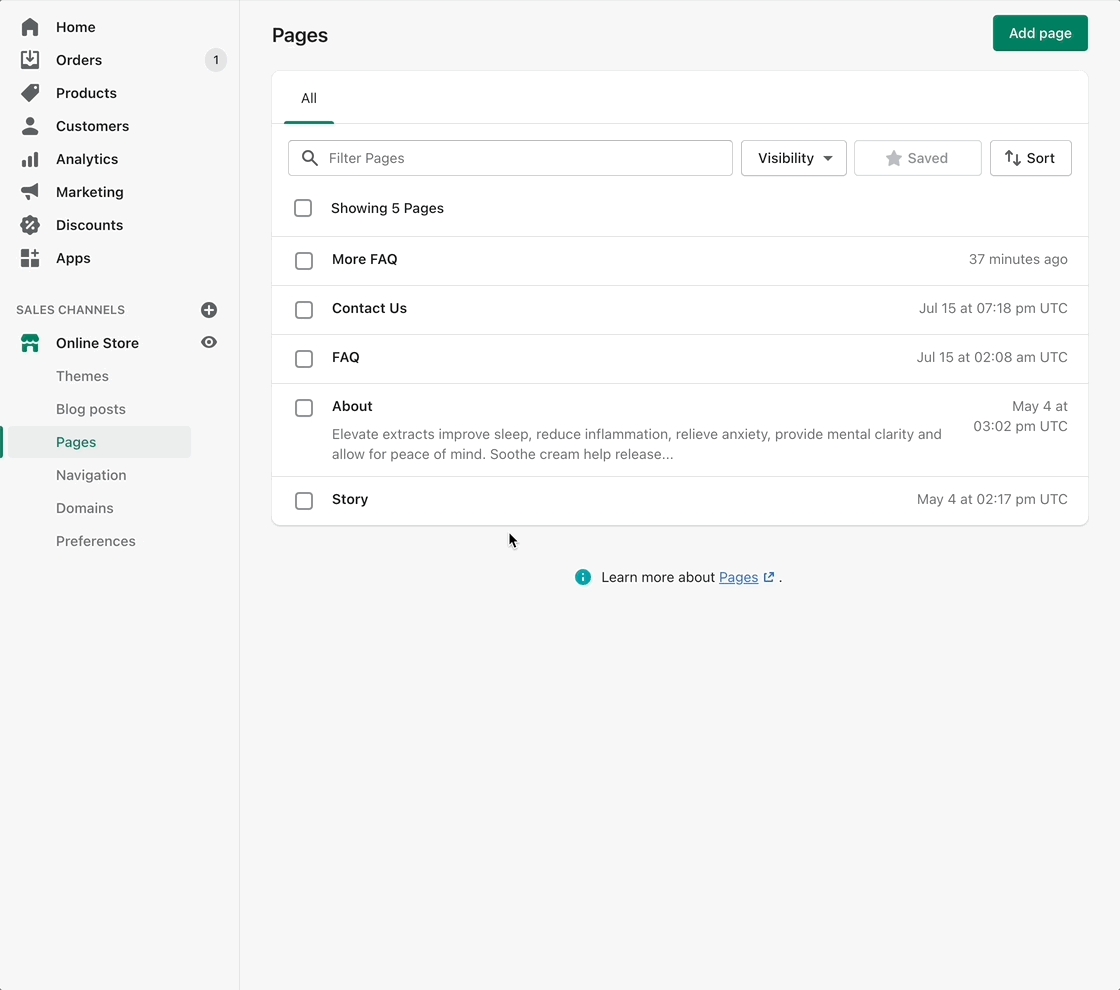This screenshot has width=1120, height=990.
Task: Click the Discounts badge icon
Action: point(30,225)
